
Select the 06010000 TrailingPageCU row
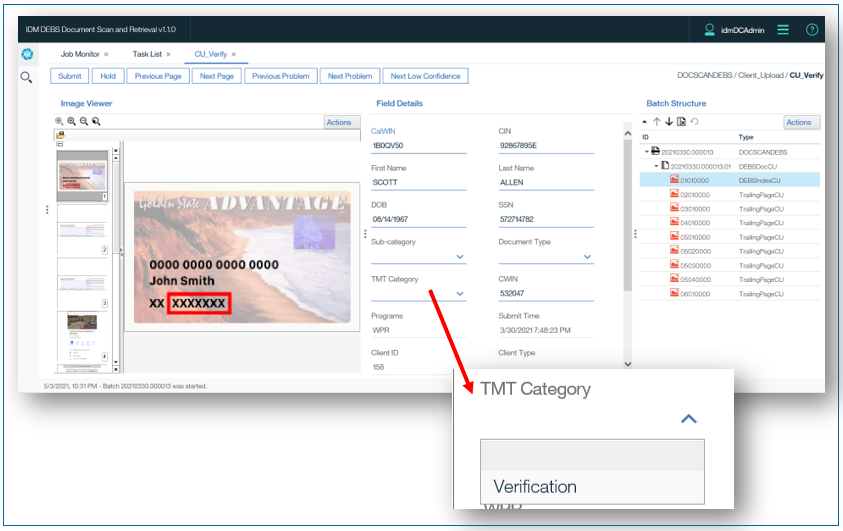click(730, 293)
